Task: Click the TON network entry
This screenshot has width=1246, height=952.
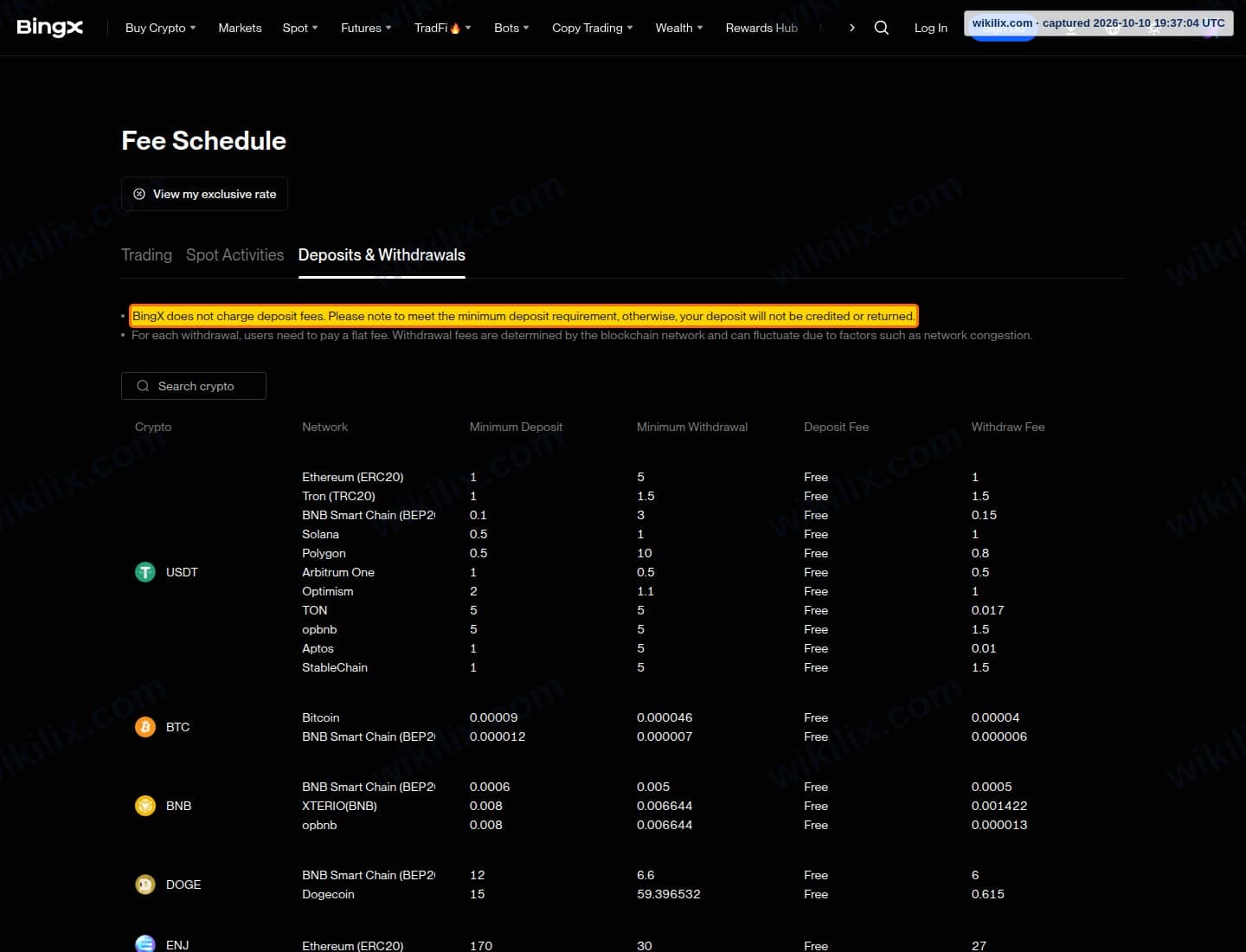Action: pos(315,610)
